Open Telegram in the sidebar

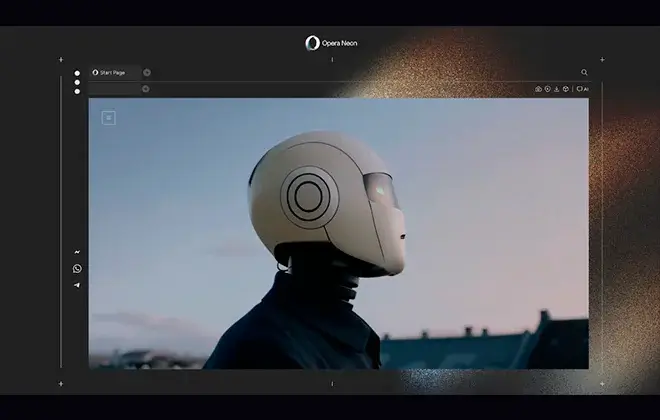coord(77,285)
